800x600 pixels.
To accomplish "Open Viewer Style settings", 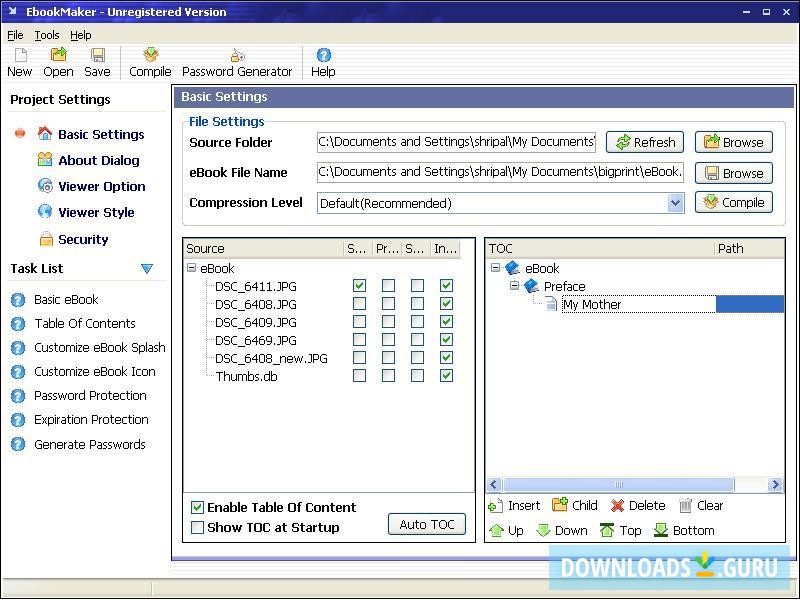I will tap(96, 212).
